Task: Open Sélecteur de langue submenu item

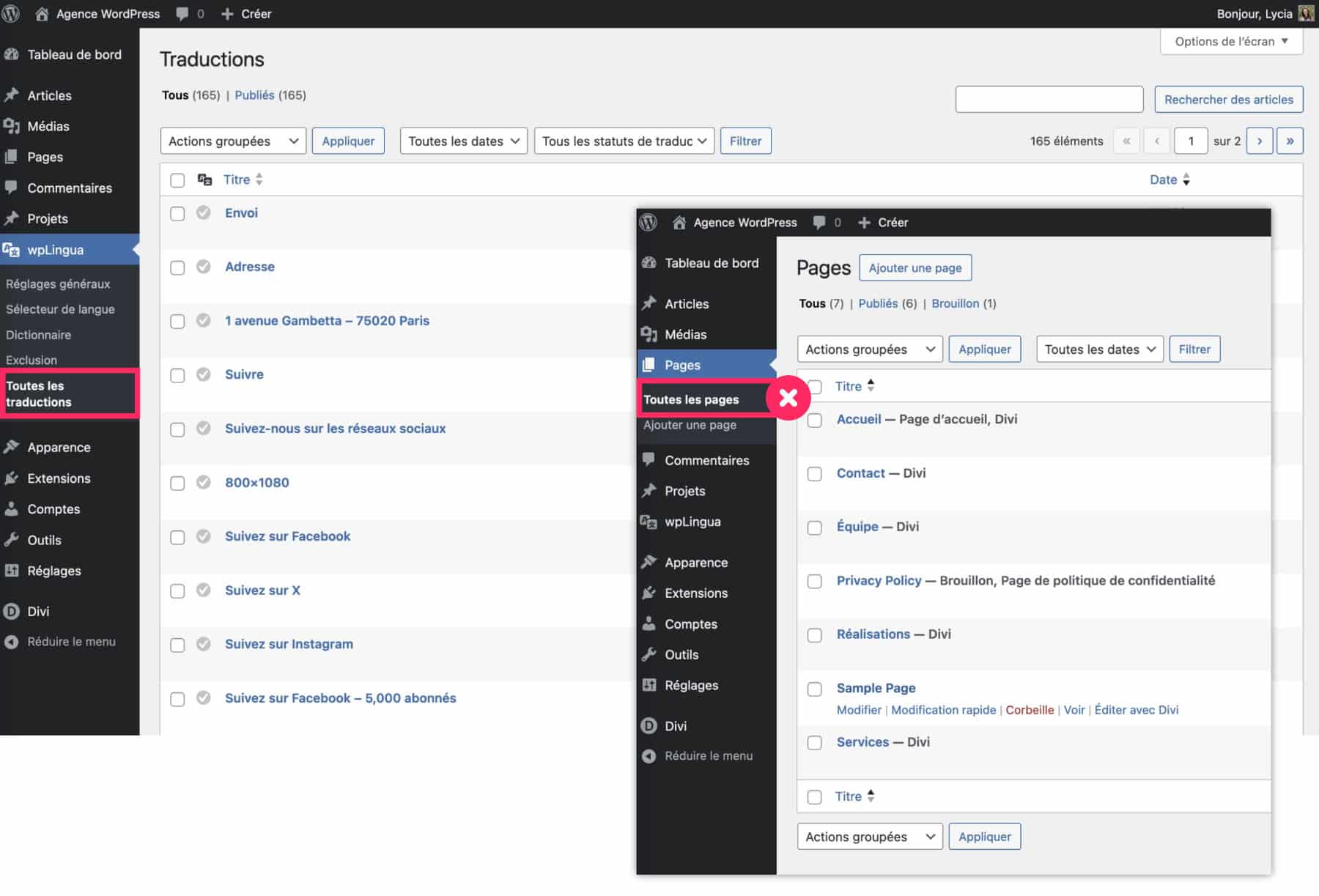Action: pyautogui.click(x=60, y=309)
